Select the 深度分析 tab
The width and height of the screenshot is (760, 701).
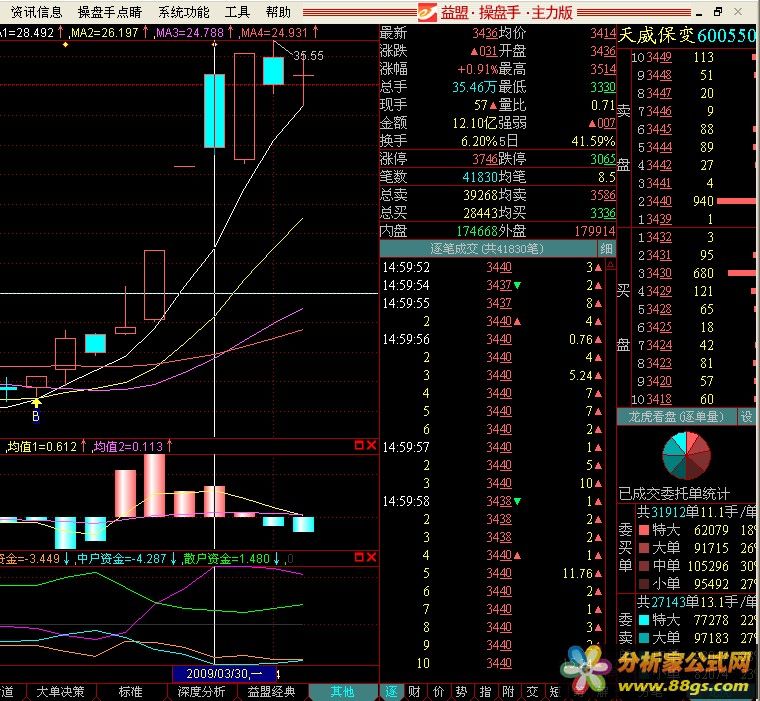[201, 691]
